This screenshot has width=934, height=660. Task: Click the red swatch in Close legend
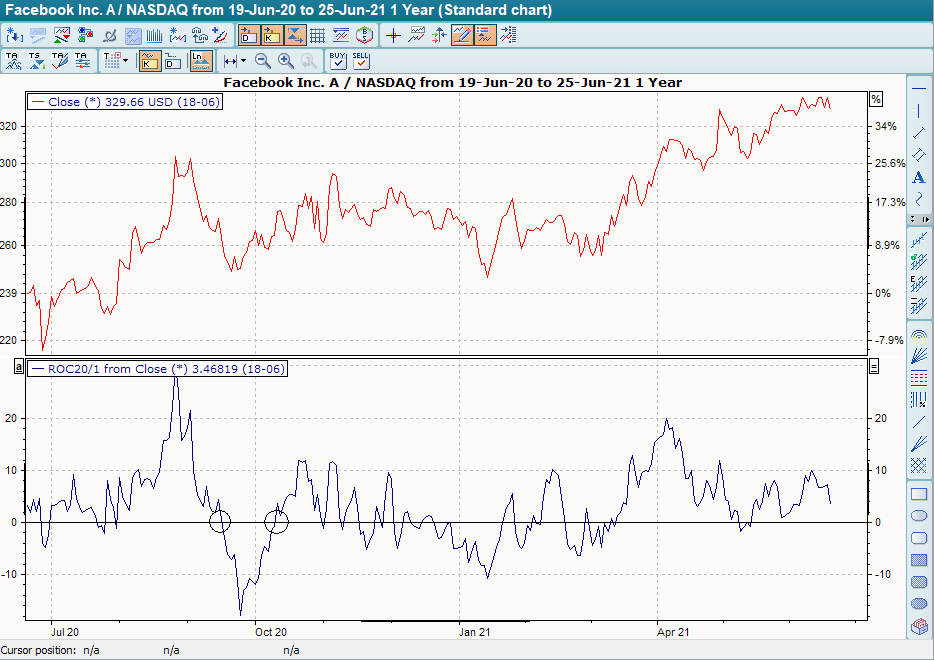click(38, 102)
